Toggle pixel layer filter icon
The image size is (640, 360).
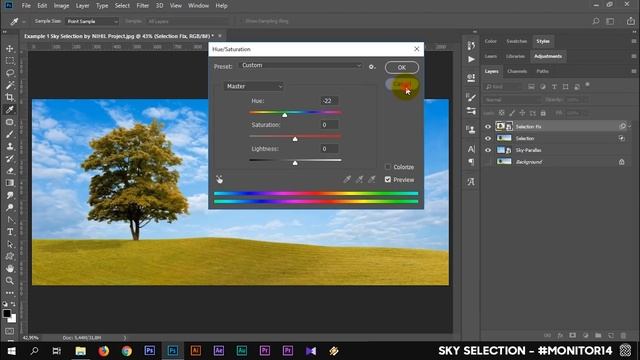[531, 87]
